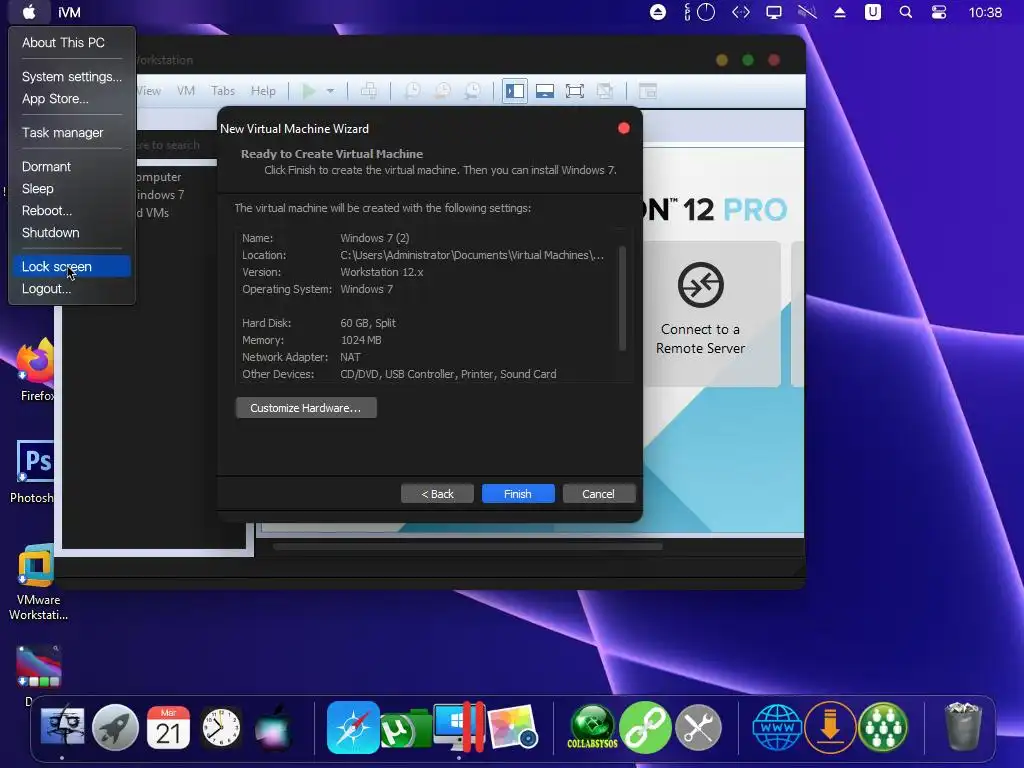This screenshot has height=768, width=1024.
Task: Open the Parallels Windows dock icon
Action: tap(459, 726)
